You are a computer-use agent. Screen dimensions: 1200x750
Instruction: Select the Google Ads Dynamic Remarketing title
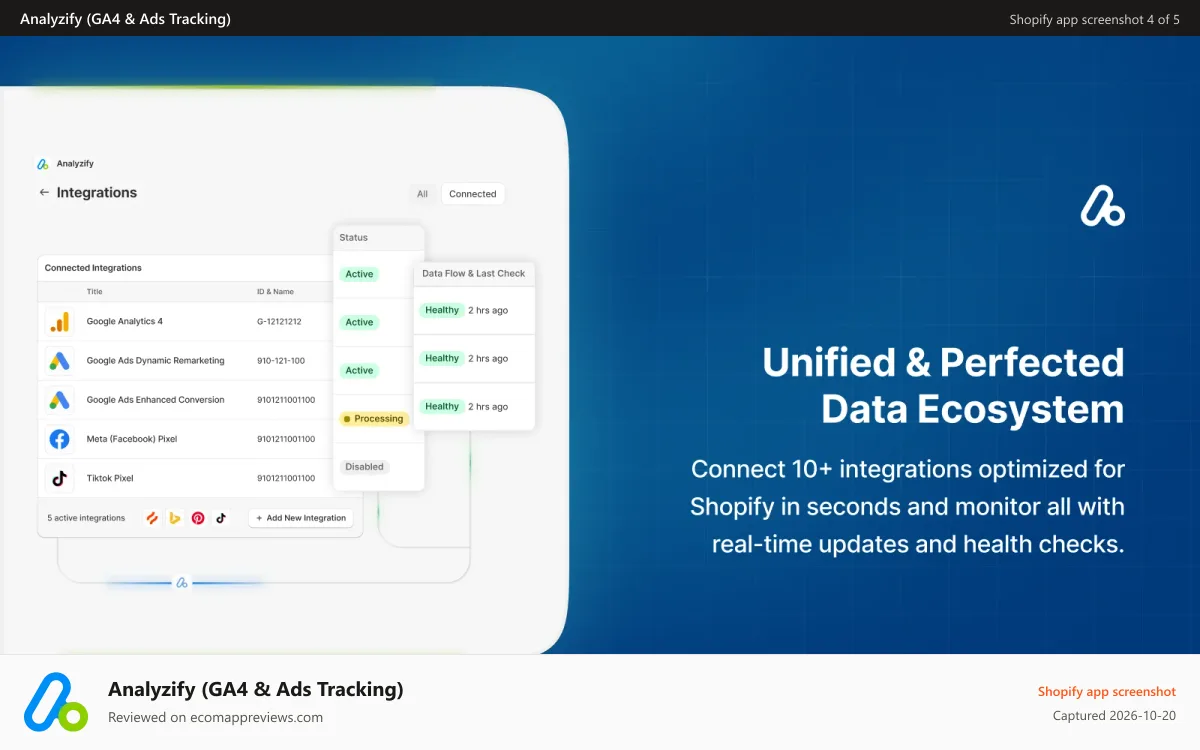156,361
